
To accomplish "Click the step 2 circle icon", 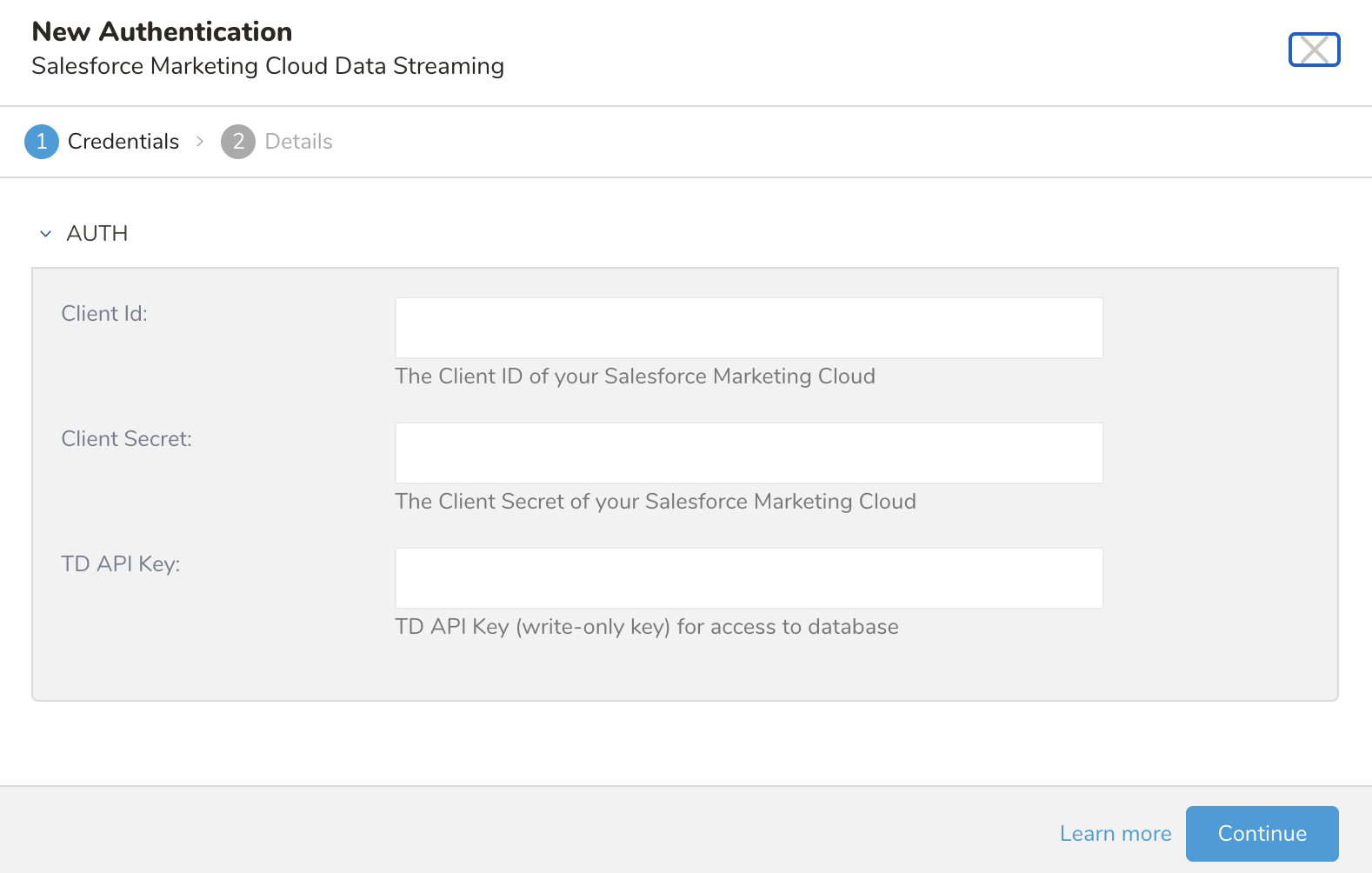I will coord(238,142).
